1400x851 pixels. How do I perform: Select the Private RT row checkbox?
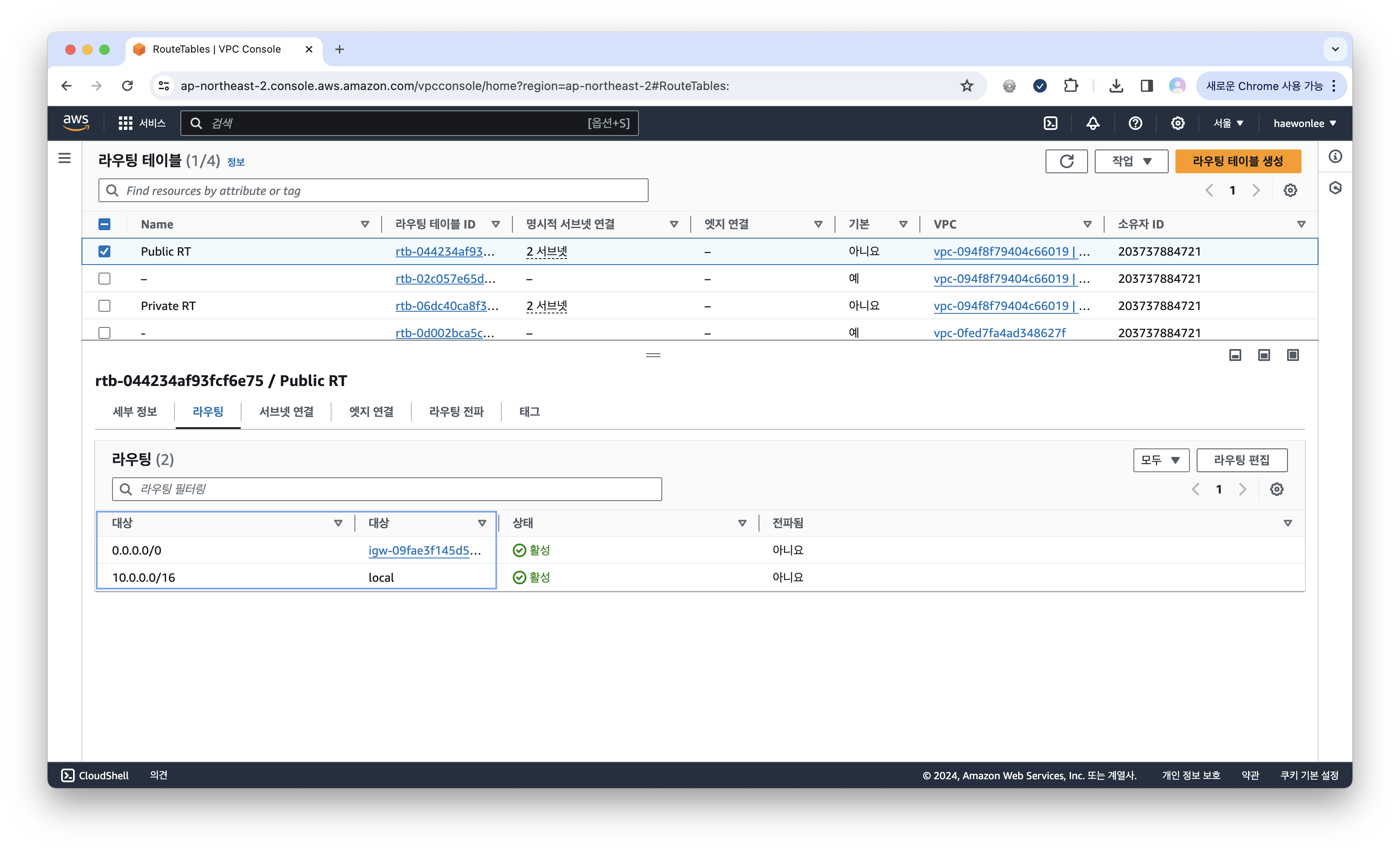[104, 306]
